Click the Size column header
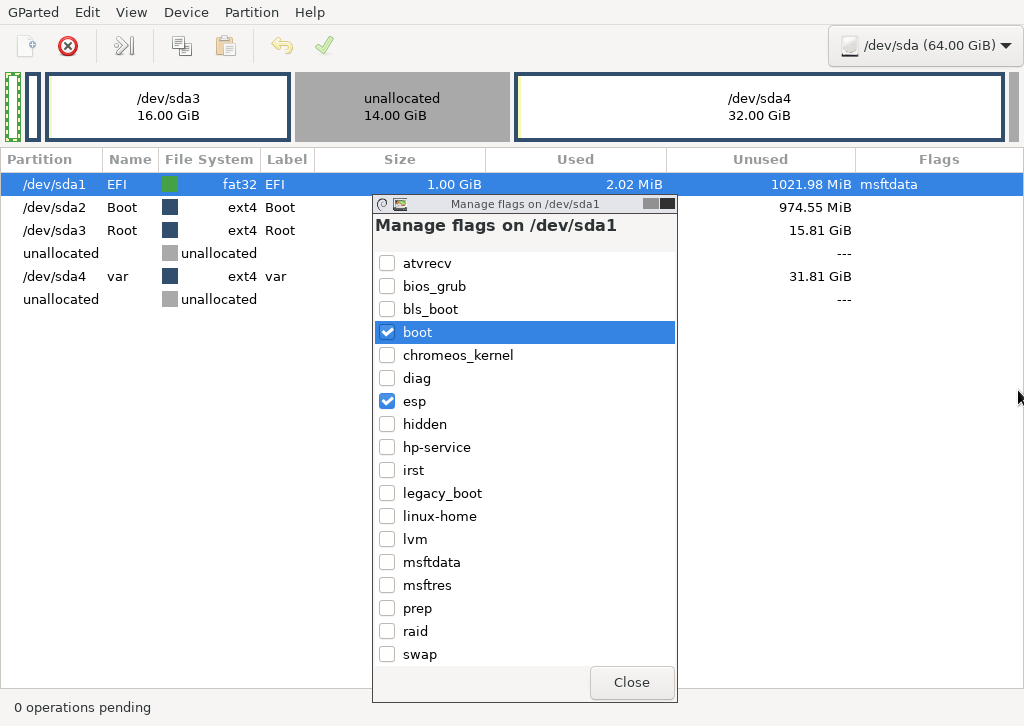1024x726 pixels. tap(400, 159)
